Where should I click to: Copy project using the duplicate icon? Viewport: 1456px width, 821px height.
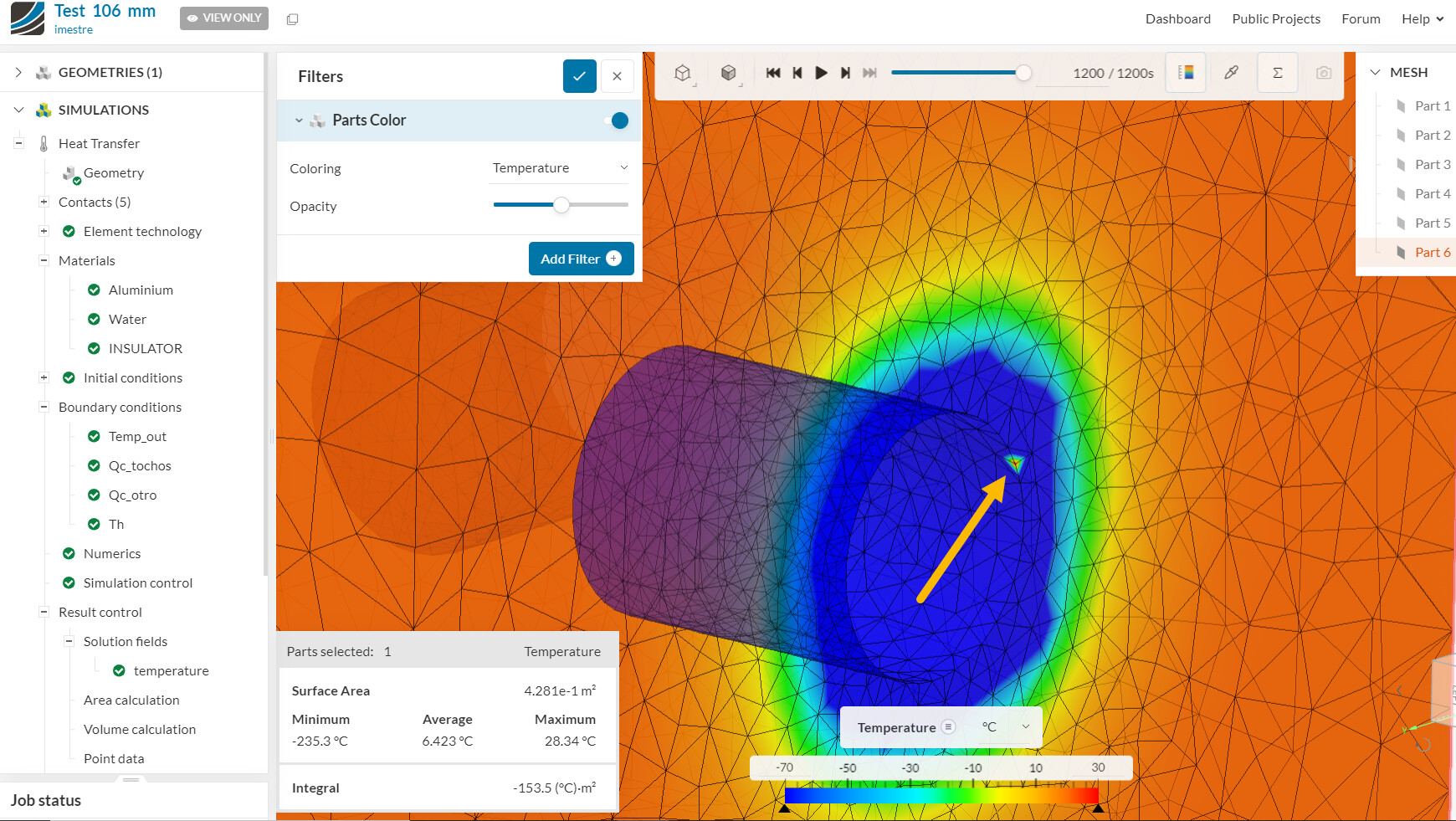click(292, 19)
